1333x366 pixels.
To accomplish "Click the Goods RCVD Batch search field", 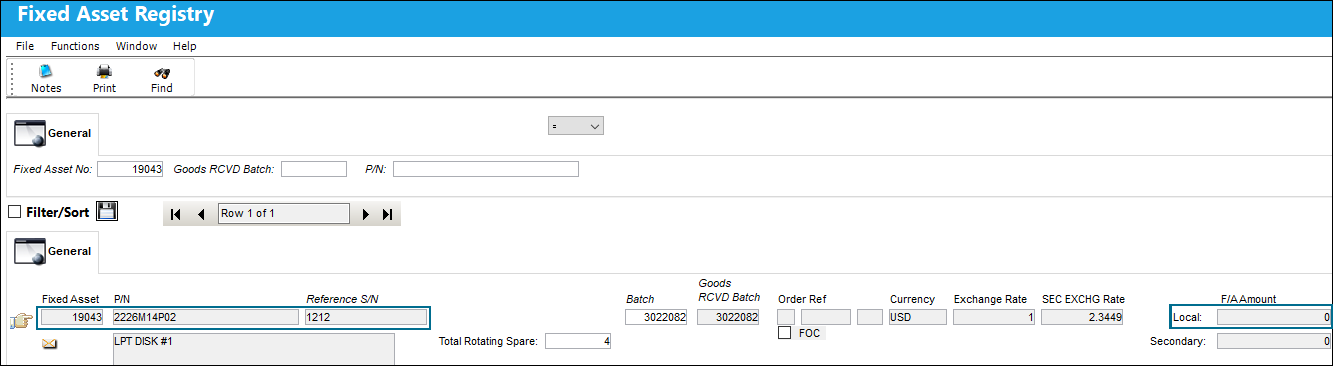I will click(x=314, y=169).
